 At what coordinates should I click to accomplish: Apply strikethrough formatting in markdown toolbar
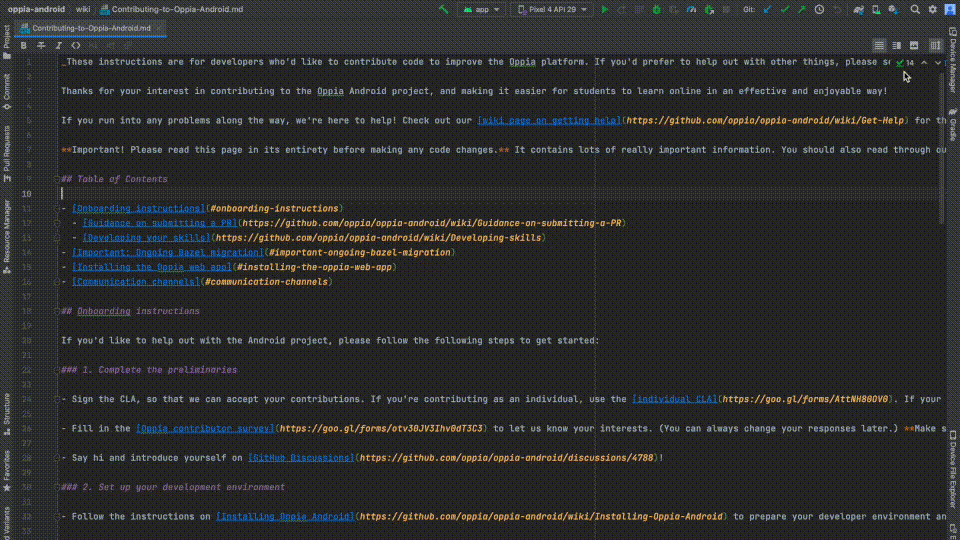(x=41, y=45)
